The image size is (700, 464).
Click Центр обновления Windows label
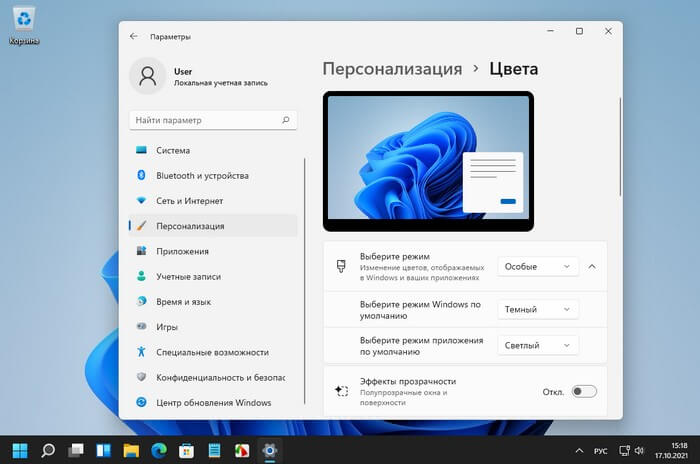click(x=213, y=402)
